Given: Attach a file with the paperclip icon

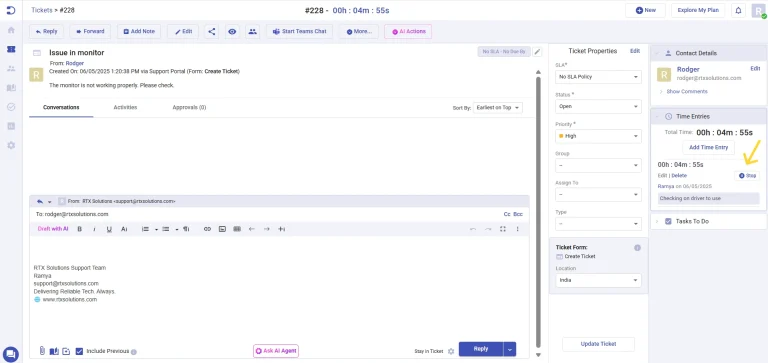Looking at the screenshot, I should tap(42, 351).
